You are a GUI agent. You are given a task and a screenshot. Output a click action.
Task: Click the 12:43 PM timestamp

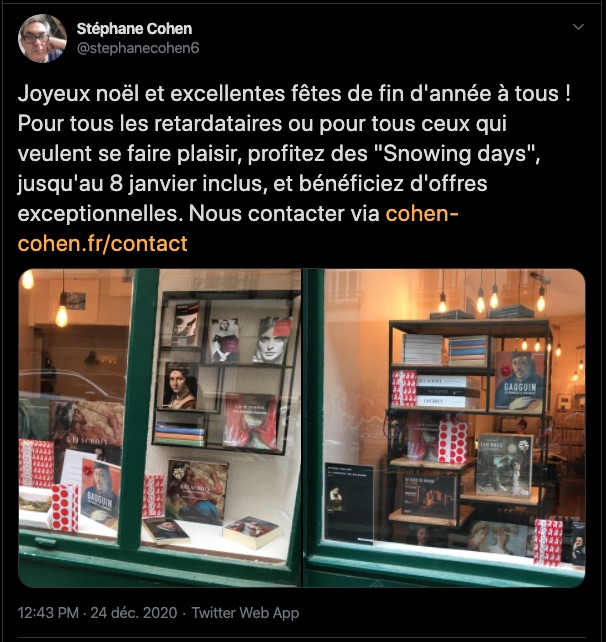pyautogui.click(x=48, y=613)
